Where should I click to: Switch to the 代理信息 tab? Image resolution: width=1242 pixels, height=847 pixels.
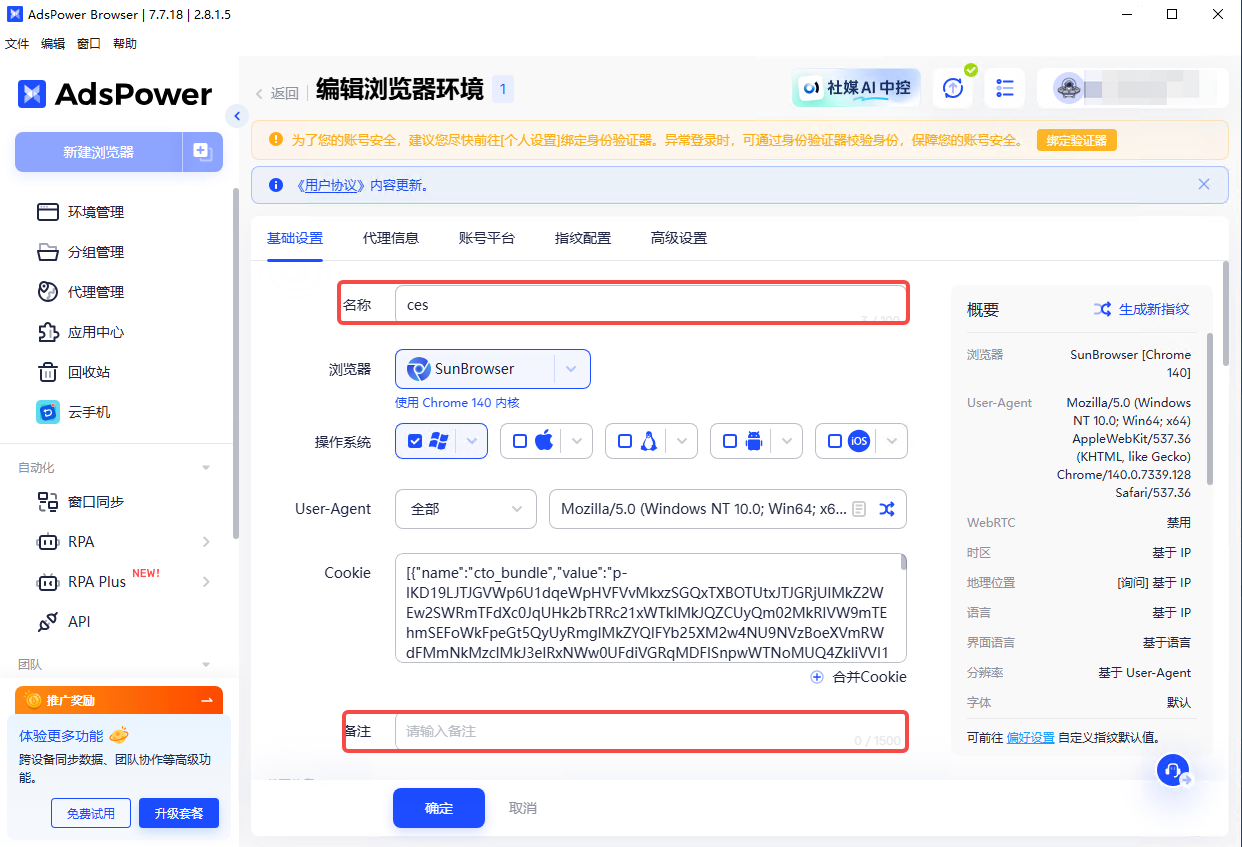tap(390, 238)
